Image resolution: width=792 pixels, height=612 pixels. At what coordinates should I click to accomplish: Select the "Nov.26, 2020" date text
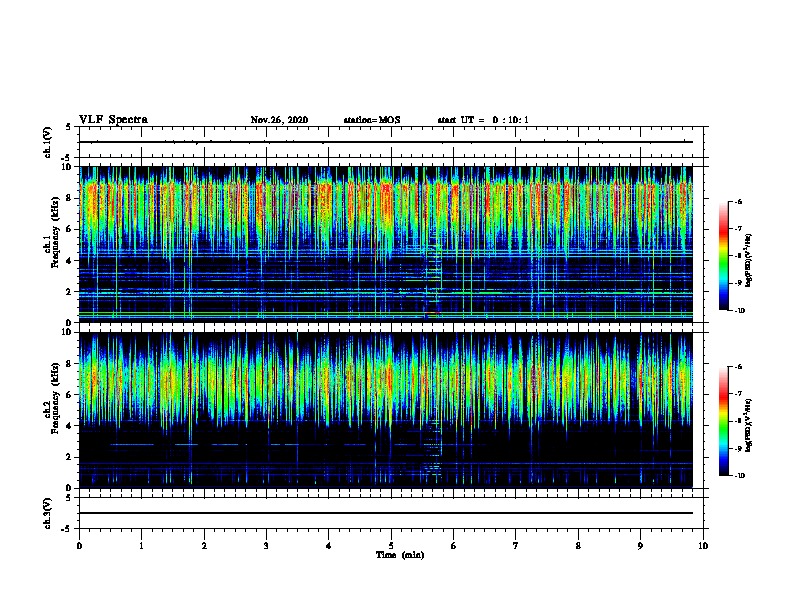279,120
